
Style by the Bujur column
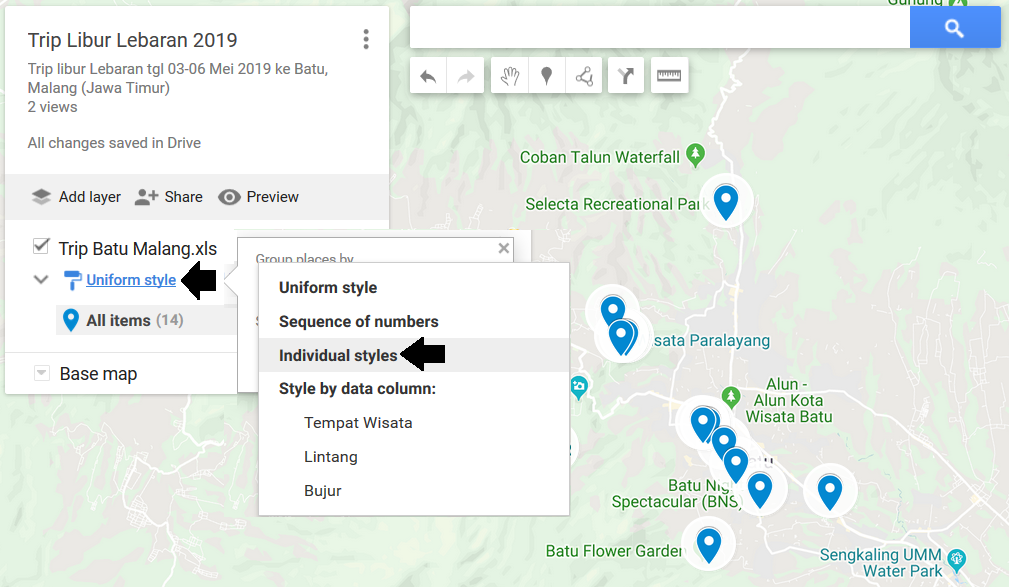point(414,490)
